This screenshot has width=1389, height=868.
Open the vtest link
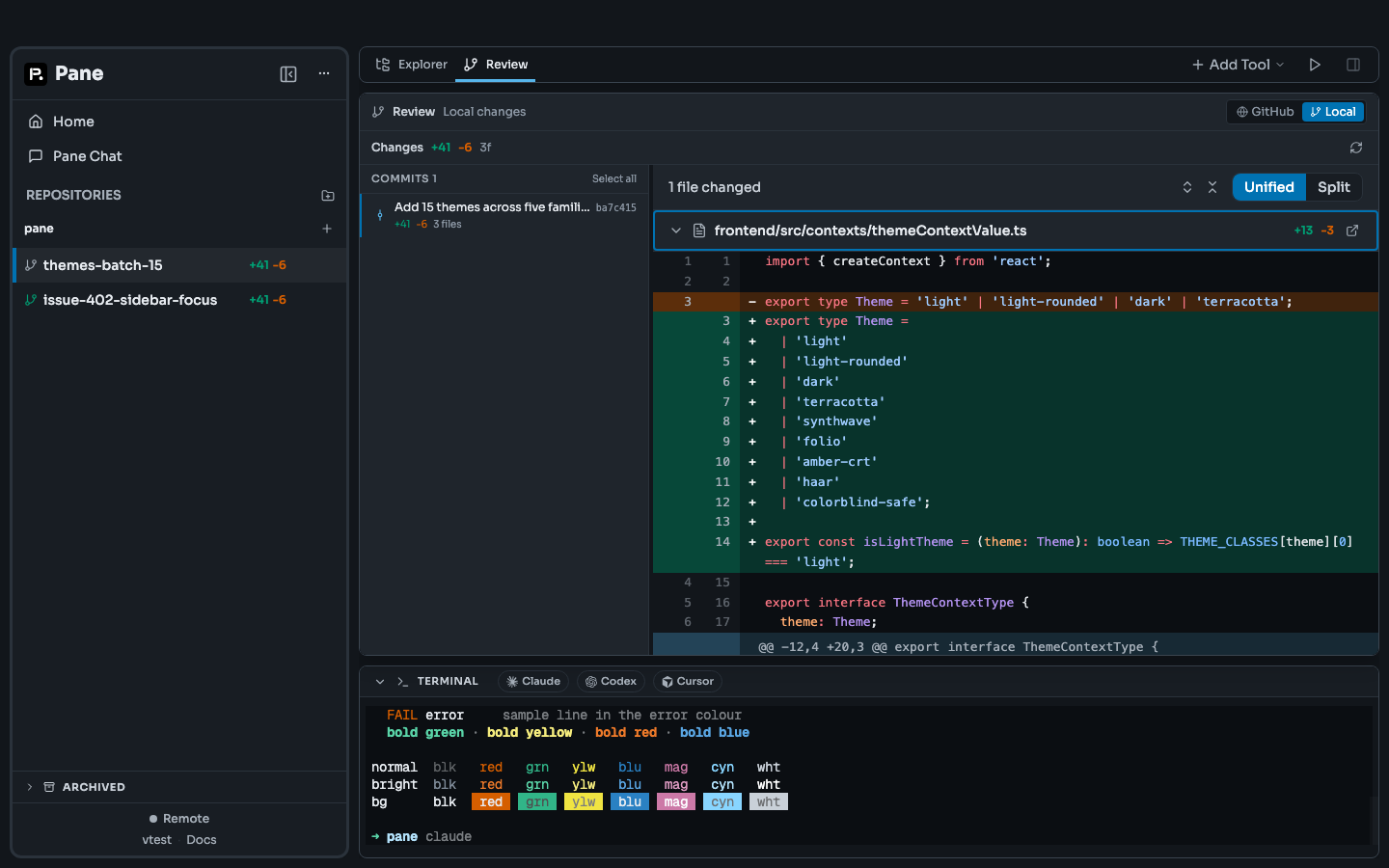(x=156, y=840)
